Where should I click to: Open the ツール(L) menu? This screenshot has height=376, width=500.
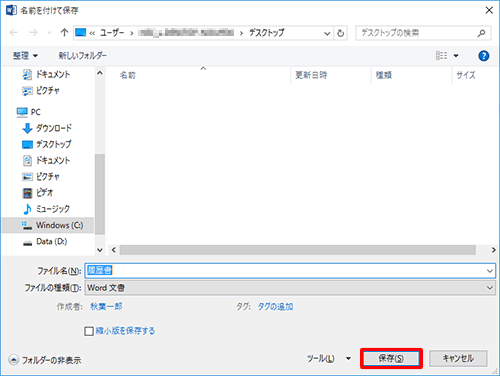[328, 359]
